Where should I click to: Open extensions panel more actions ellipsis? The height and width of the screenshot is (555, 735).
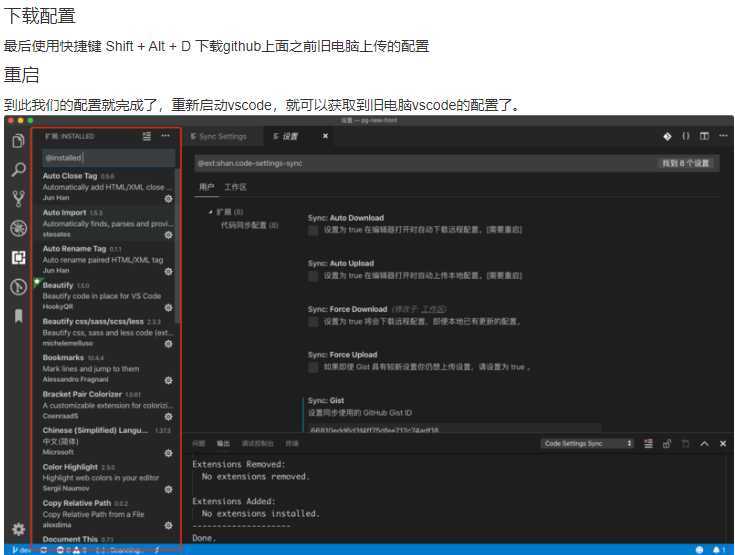pyautogui.click(x=165, y=135)
